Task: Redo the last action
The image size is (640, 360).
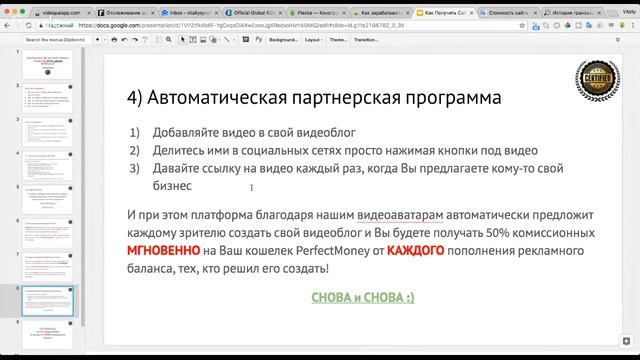Action: tap(134, 40)
